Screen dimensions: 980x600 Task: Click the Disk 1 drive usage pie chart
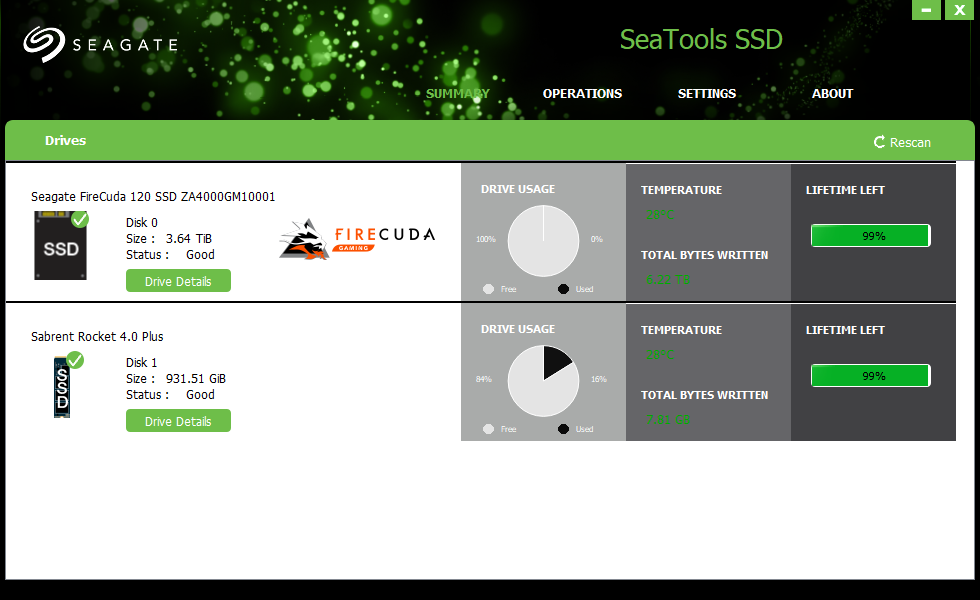[x=543, y=381]
